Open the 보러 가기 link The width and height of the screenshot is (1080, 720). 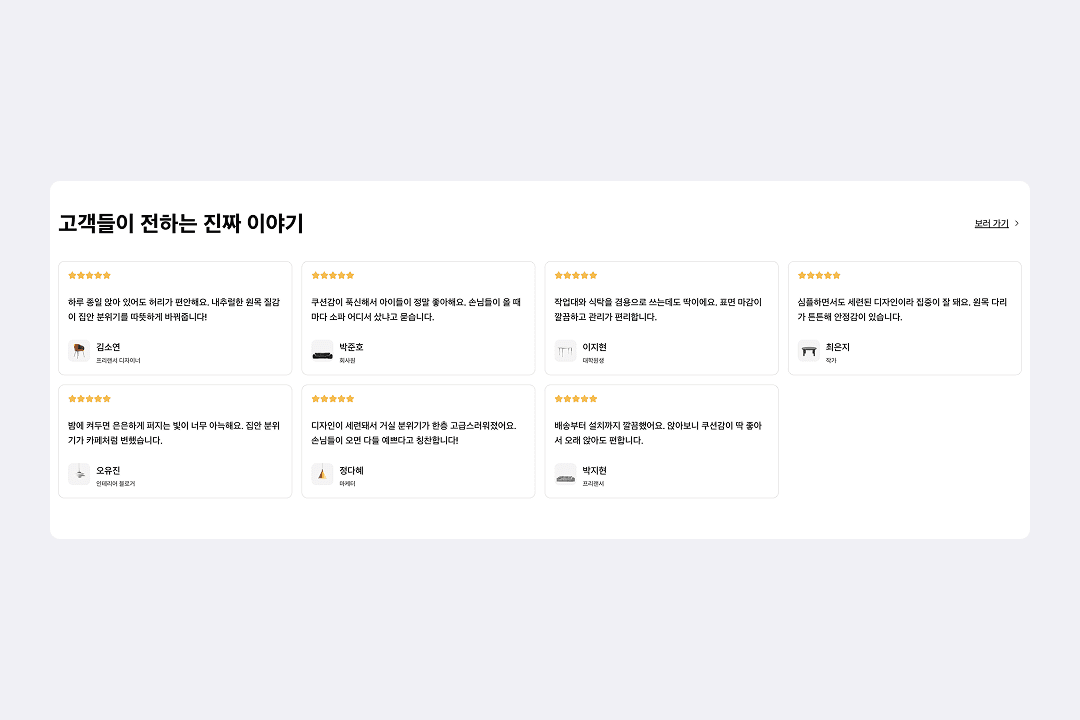point(993,223)
